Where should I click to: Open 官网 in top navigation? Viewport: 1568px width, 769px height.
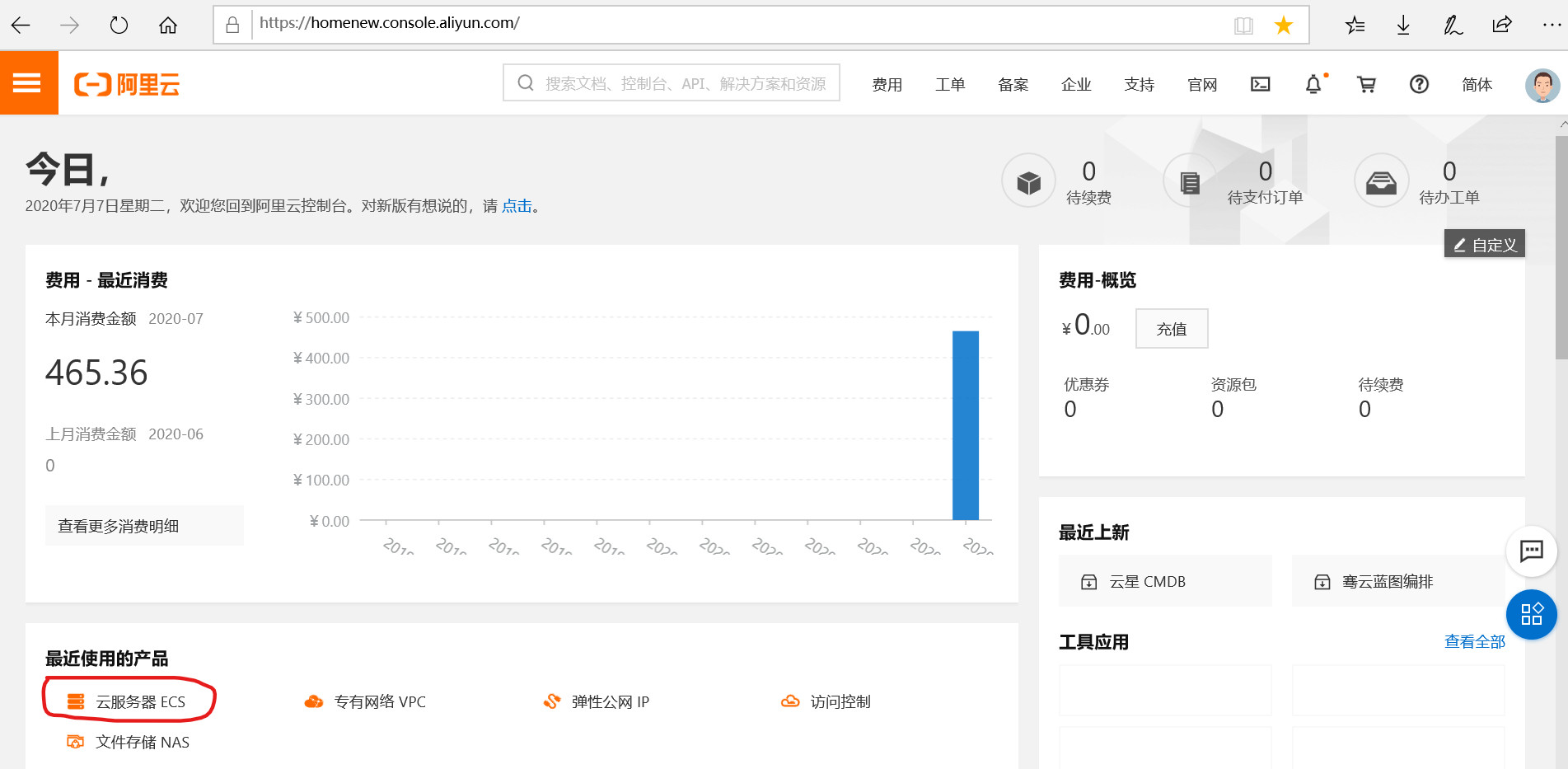[x=1202, y=84]
